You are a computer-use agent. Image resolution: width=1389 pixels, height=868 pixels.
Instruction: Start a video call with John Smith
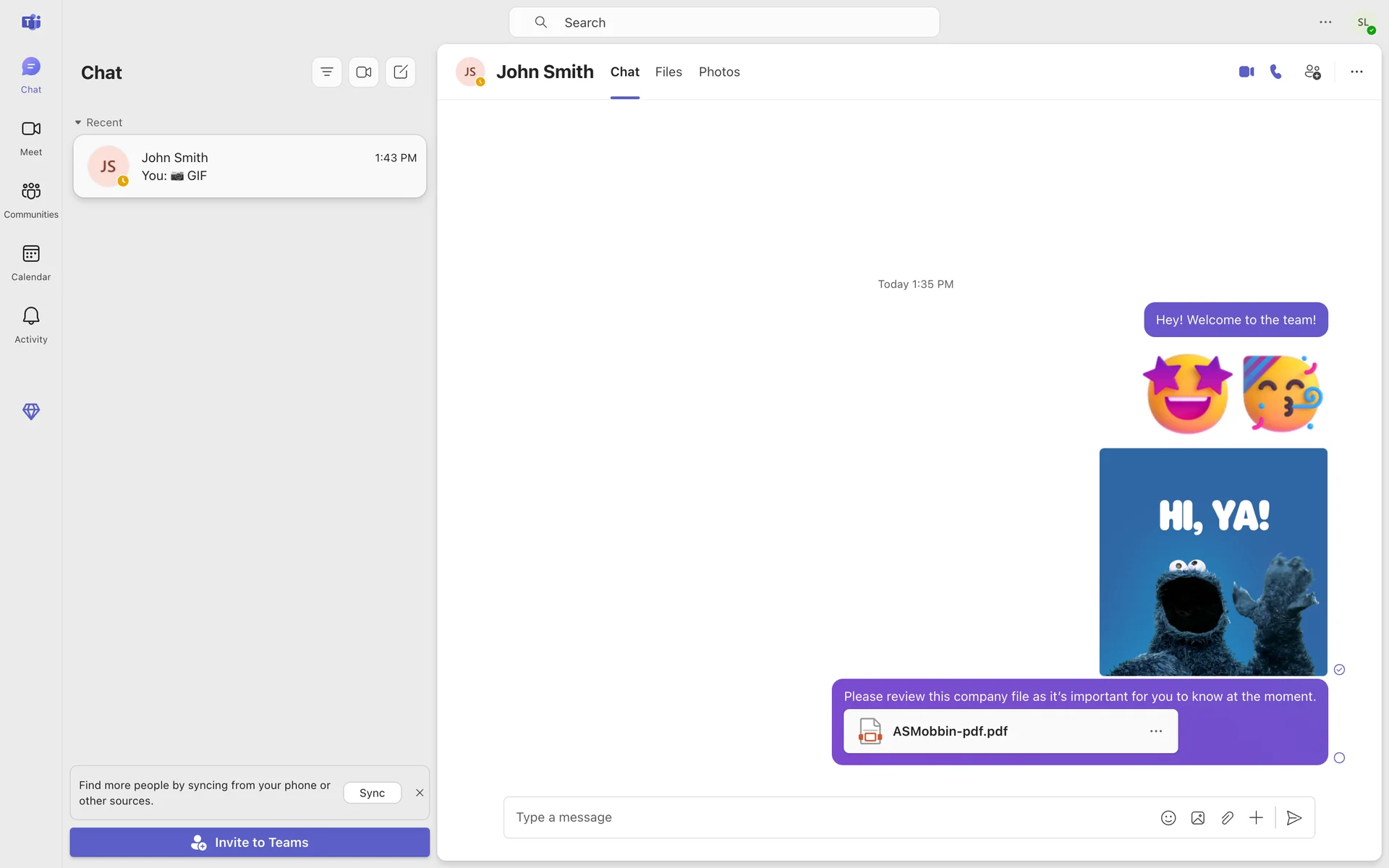1246,72
